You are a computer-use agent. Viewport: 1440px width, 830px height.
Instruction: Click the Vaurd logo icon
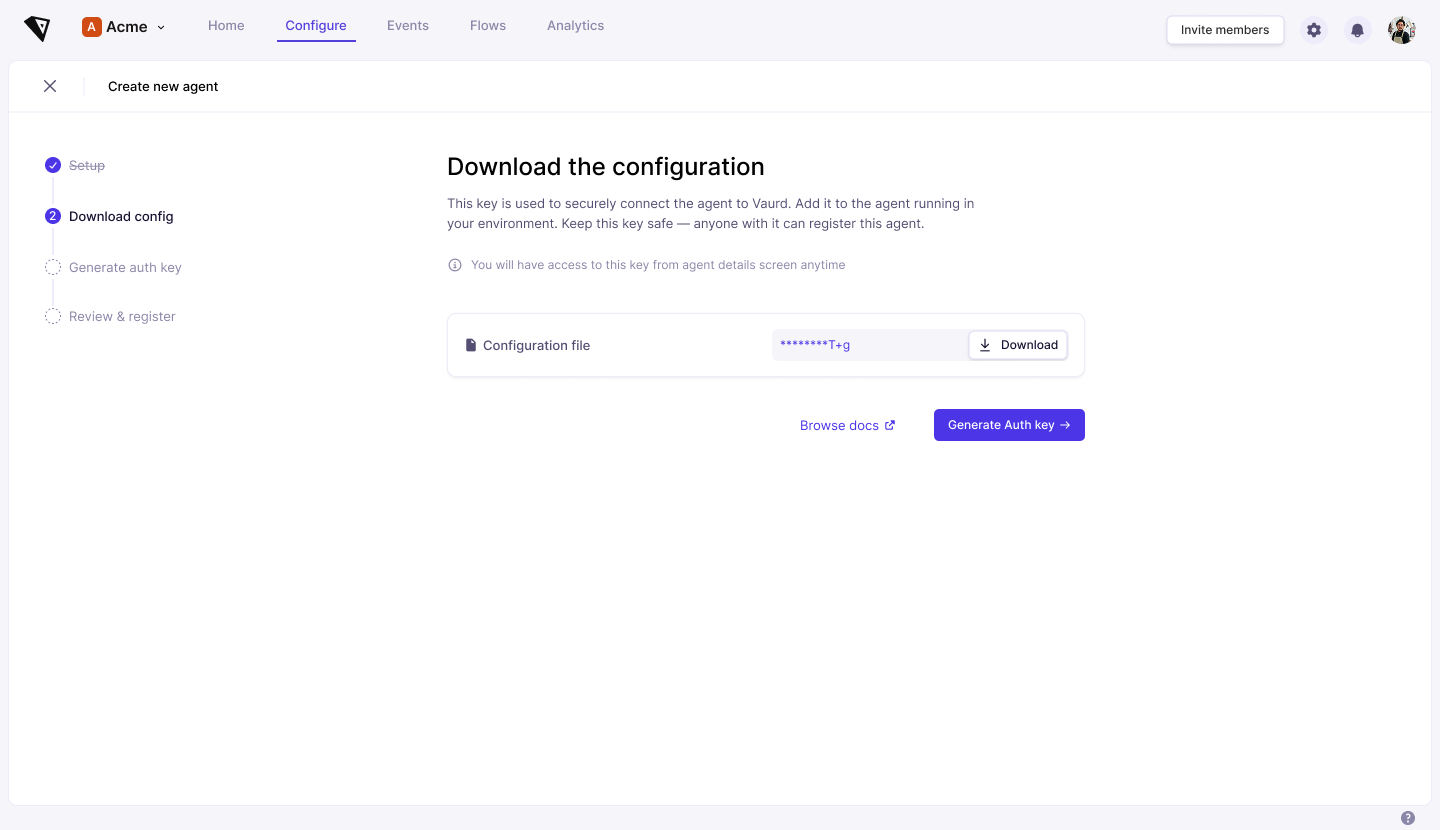[37, 29]
